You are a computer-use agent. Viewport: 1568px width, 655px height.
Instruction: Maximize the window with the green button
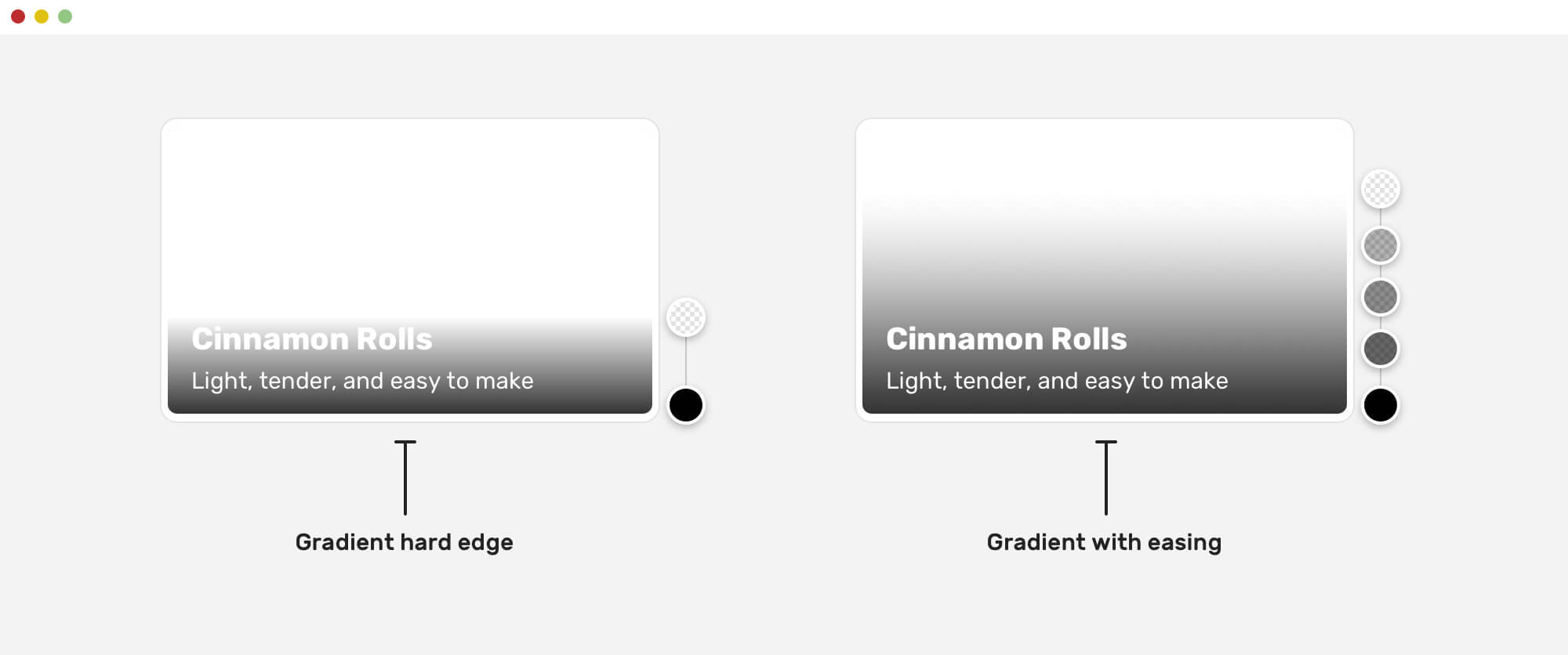click(x=65, y=16)
